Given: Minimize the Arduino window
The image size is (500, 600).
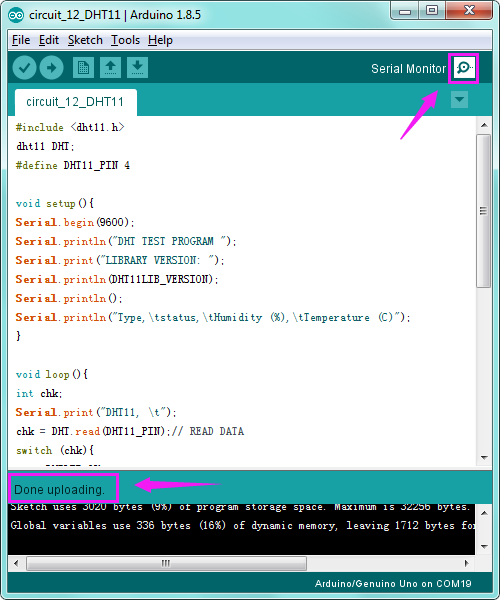Looking at the screenshot, I should coord(405,11).
